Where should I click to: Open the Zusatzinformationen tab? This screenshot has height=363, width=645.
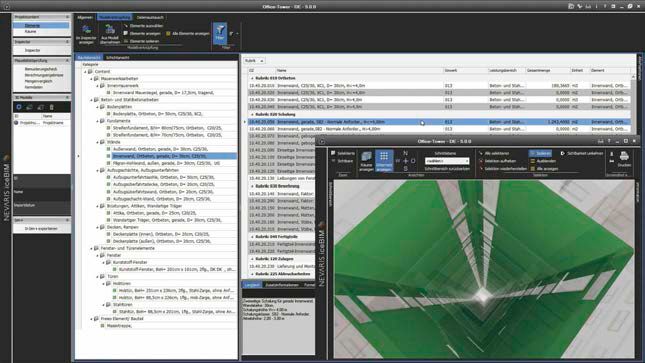pyautogui.click(x=282, y=285)
